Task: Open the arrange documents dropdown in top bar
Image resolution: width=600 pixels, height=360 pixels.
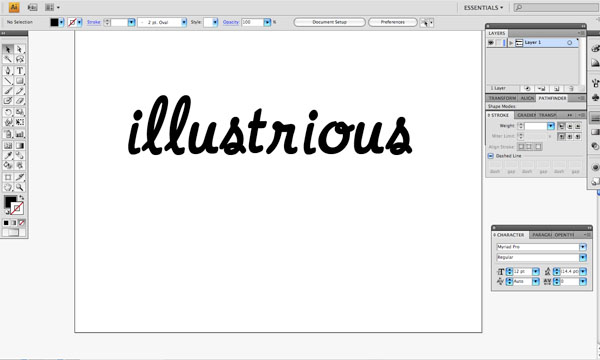Action: (x=52, y=7)
